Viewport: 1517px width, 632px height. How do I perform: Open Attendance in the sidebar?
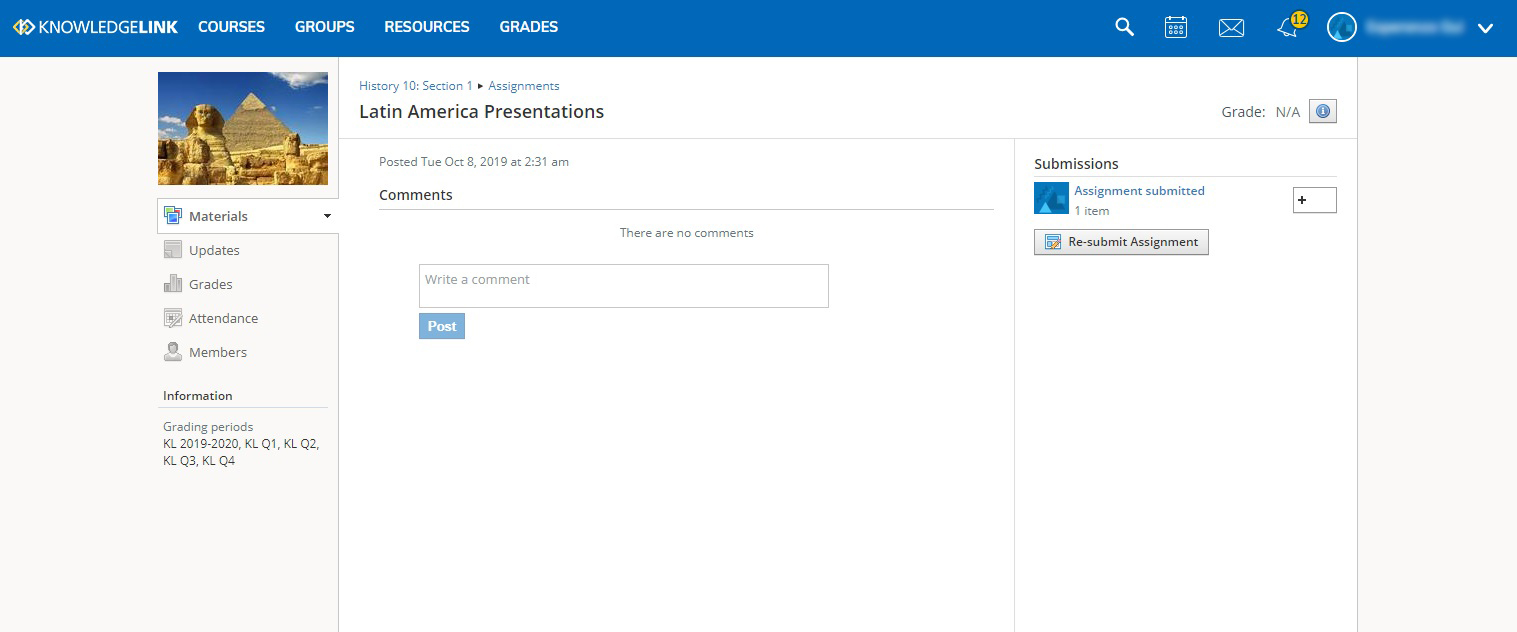tap(223, 318)
